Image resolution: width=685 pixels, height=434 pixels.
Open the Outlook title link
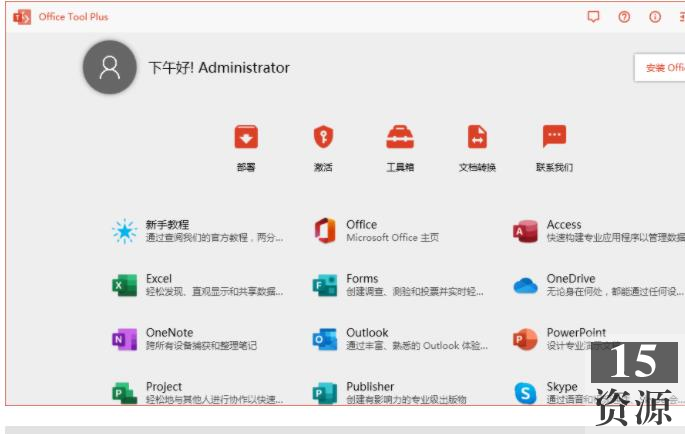point(367,333)
